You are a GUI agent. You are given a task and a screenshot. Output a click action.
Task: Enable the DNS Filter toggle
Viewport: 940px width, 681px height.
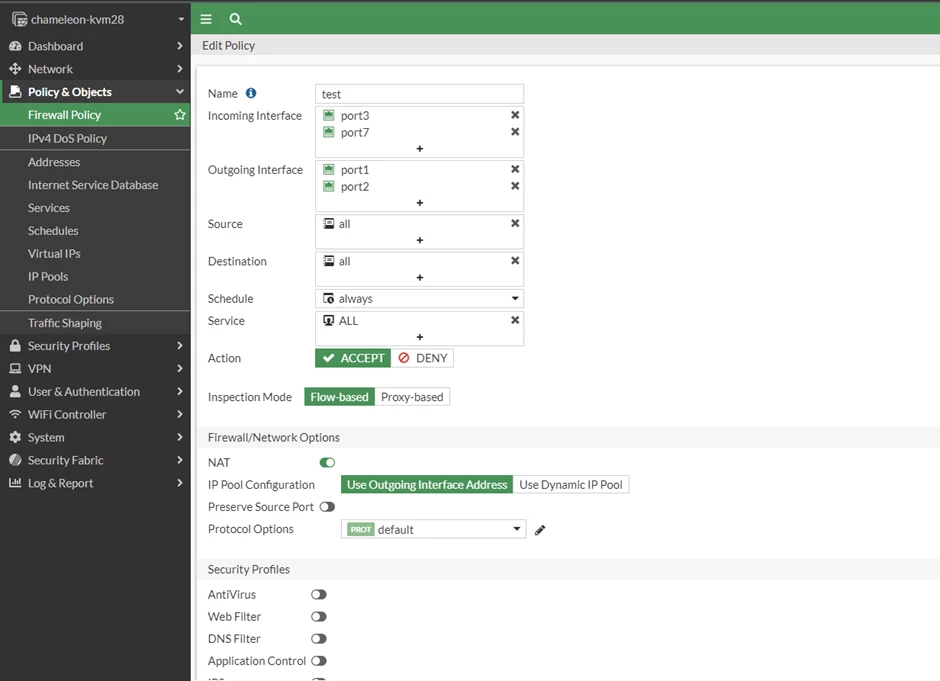click(319, 638)
